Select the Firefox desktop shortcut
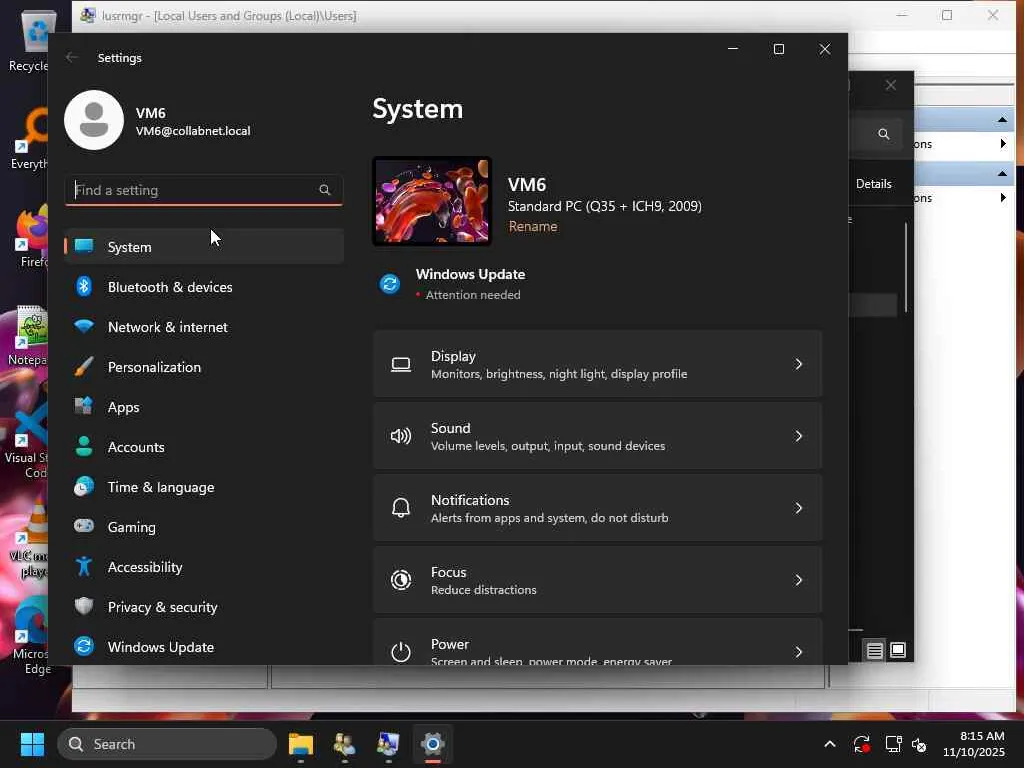Viewport: 1024px width, 768px height. coord(28,235)
